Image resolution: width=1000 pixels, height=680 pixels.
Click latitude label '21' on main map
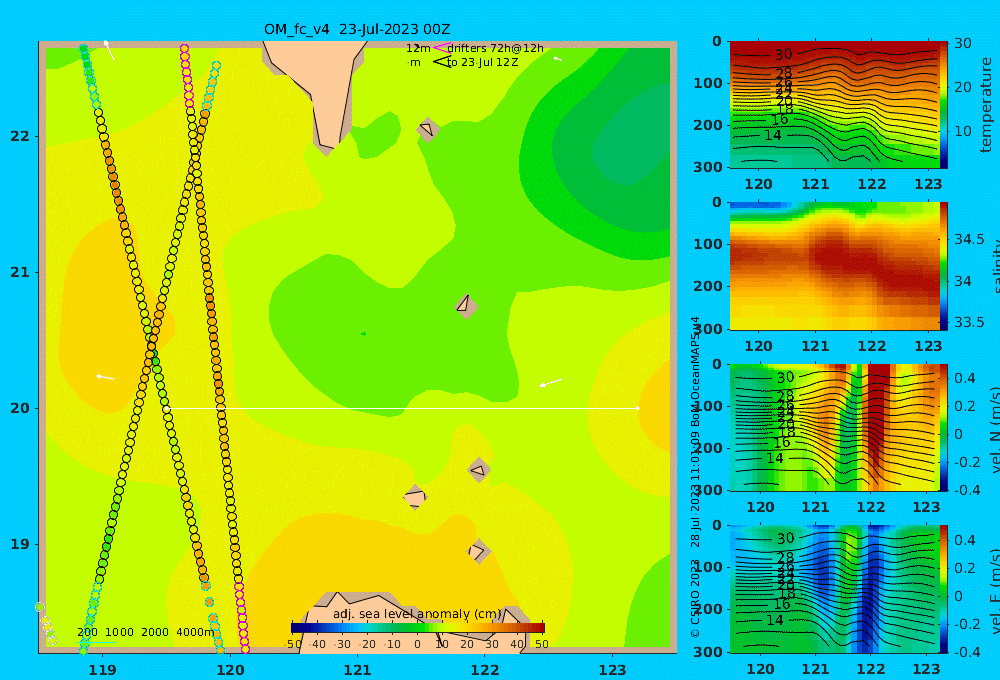click(20, 272)
